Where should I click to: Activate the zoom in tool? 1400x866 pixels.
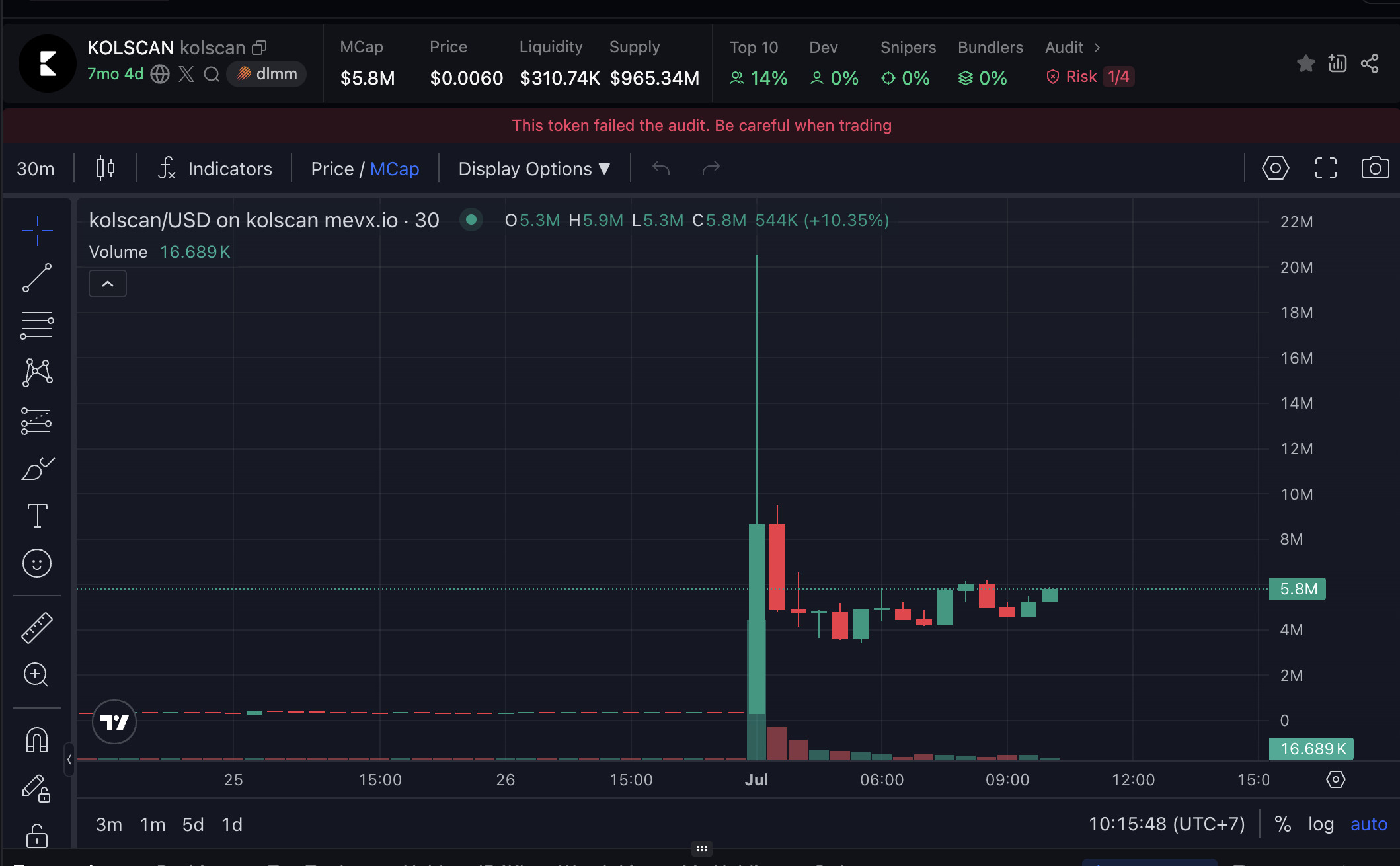tap(36, 675)
